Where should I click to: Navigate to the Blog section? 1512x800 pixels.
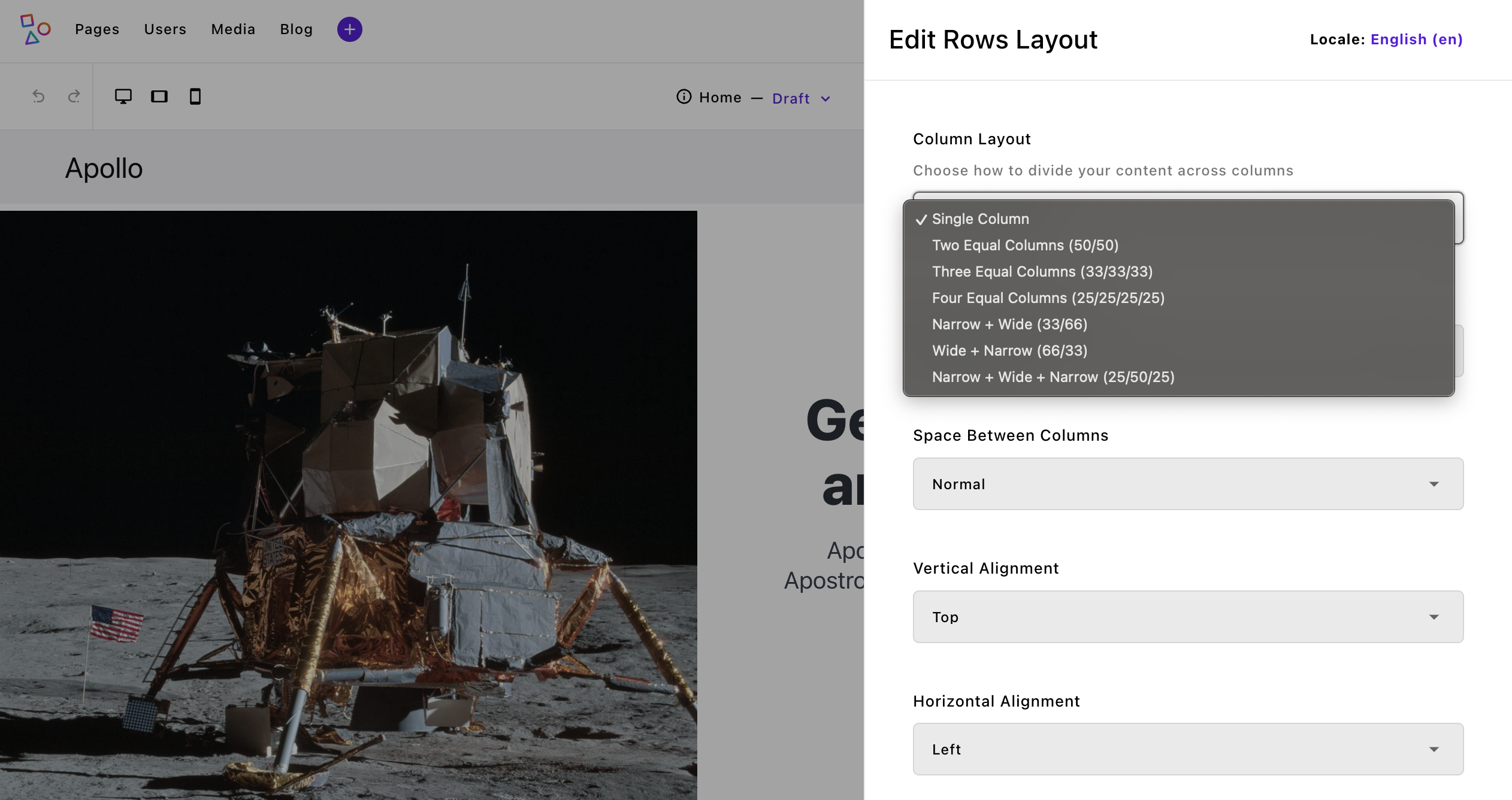(x=296, y=29)
